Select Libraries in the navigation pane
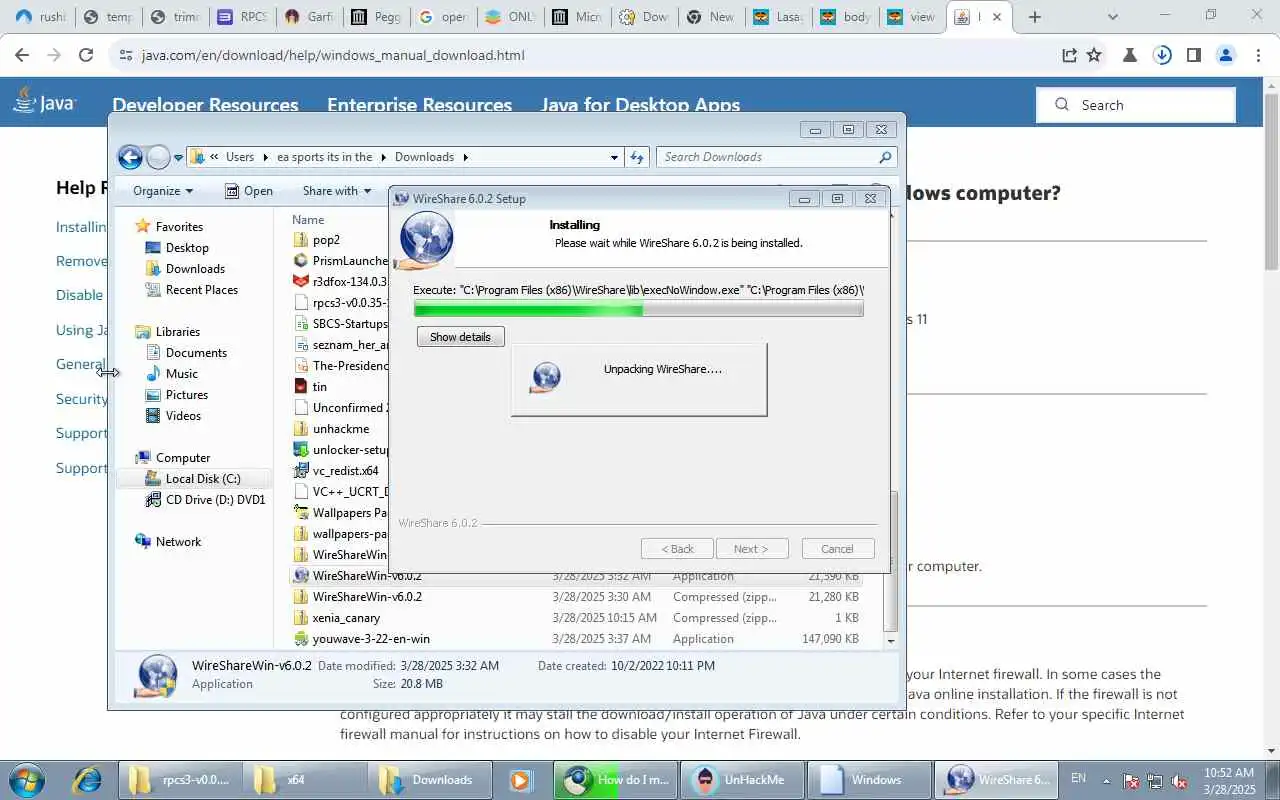Image resolution: width=1280 pixels, height=800 pixels. [178, 332]
